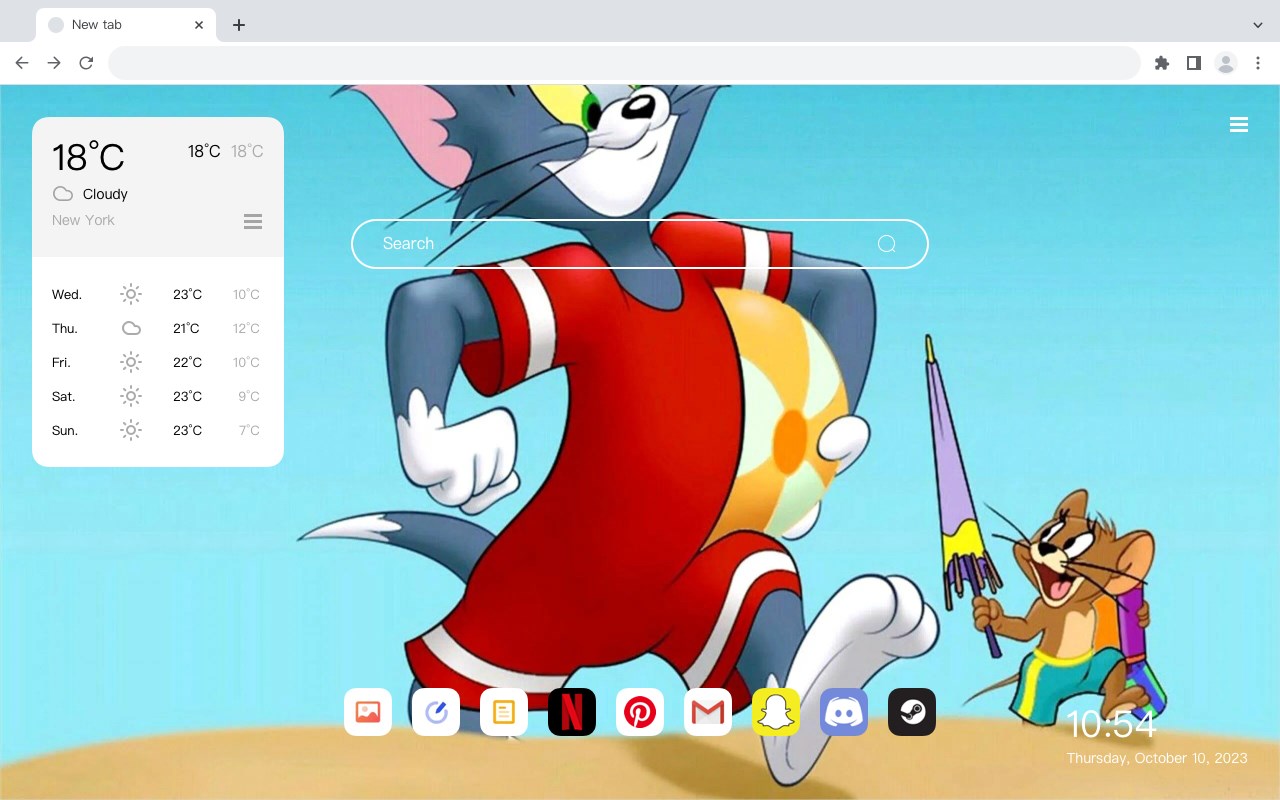Open the weather widget menu icon
The width and height of the screenshot is (1280, 800).
click(253, 221)
